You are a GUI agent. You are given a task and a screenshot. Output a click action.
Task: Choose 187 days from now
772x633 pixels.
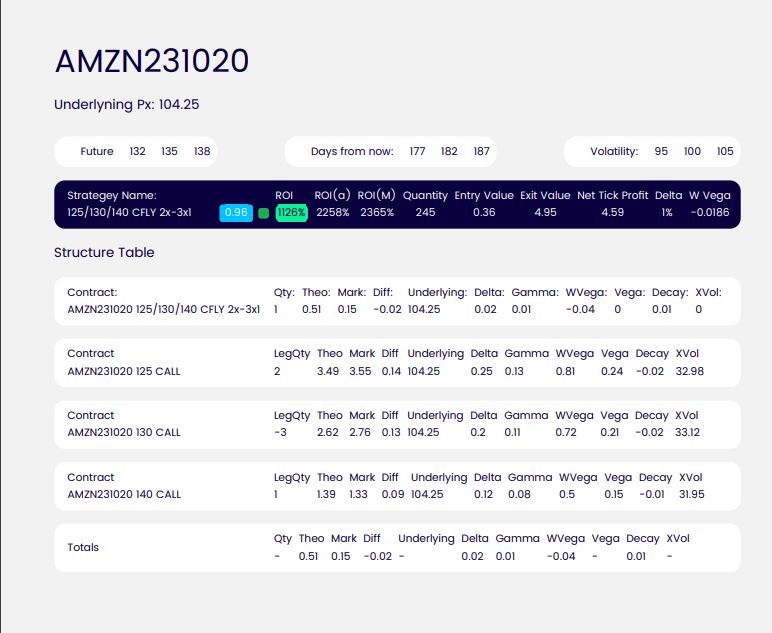pyautogui.click(x=481, y=152)
